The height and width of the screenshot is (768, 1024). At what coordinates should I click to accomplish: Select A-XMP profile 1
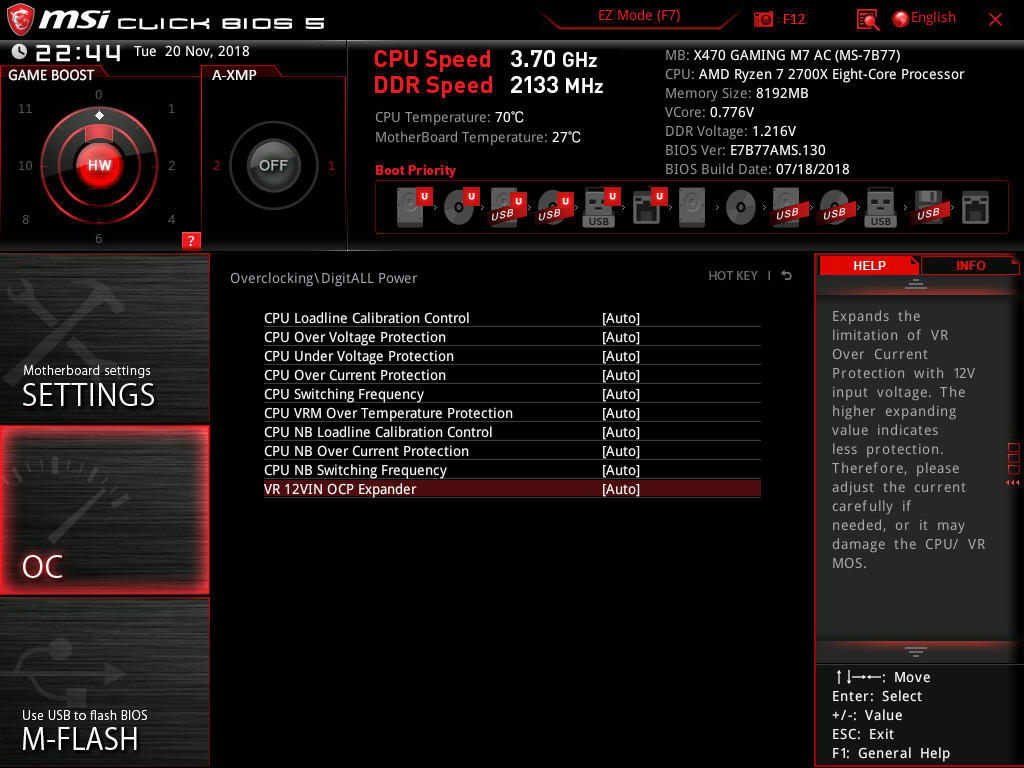(331, 165)
